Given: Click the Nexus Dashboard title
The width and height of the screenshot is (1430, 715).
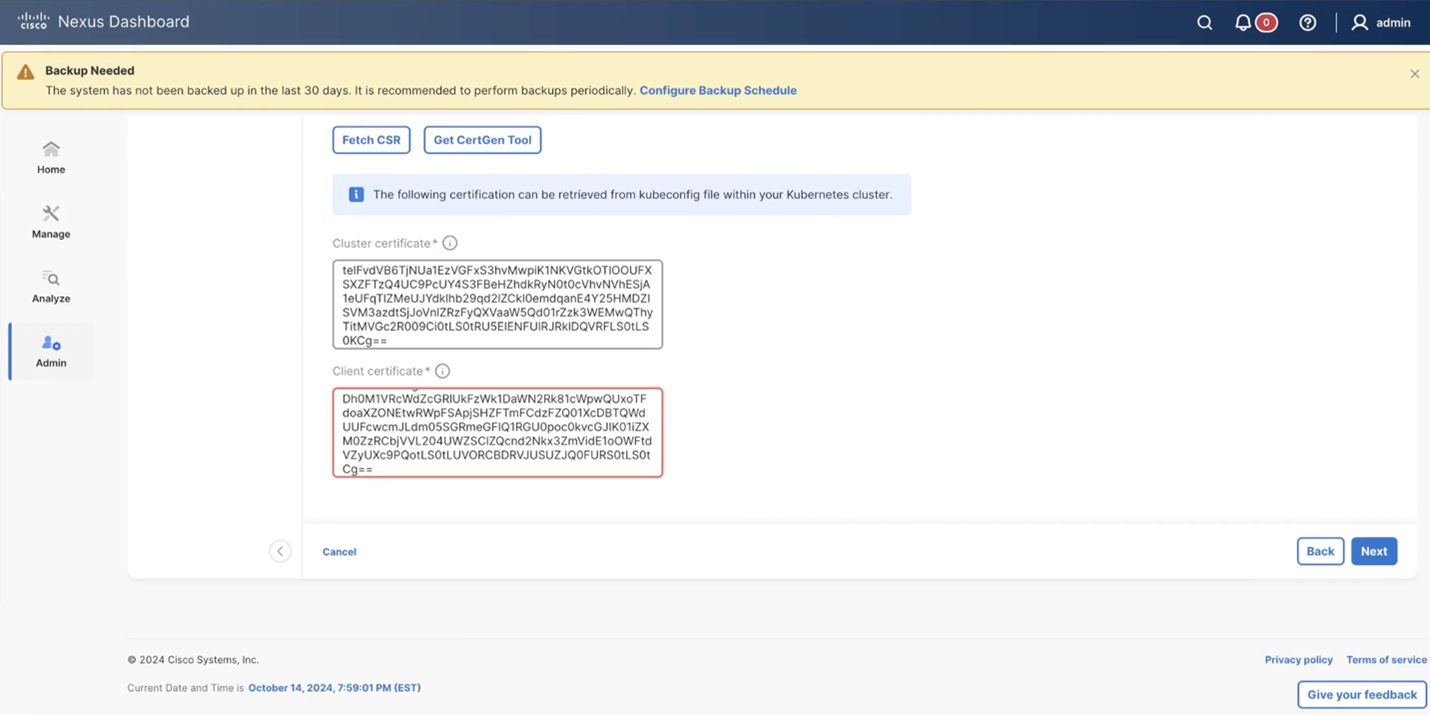Looking at the screenshot, I should [124, 22].
